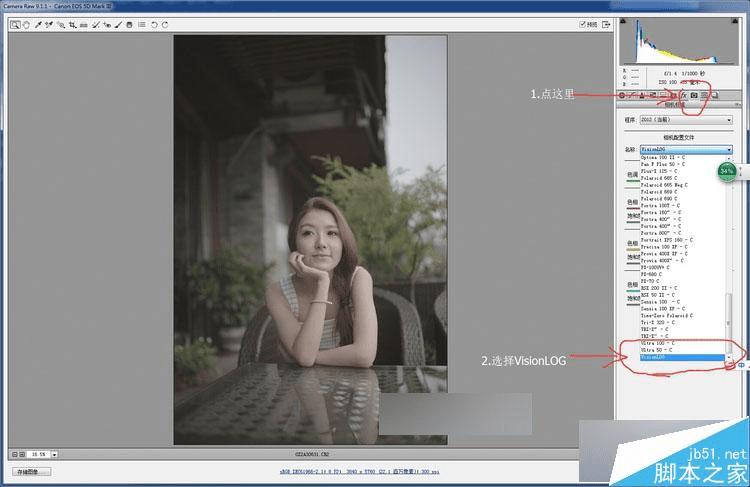Open the camera profile name dropdown
Image resolution: width=750 pixels, height=487 pixels.
click(x=686, y=149)
